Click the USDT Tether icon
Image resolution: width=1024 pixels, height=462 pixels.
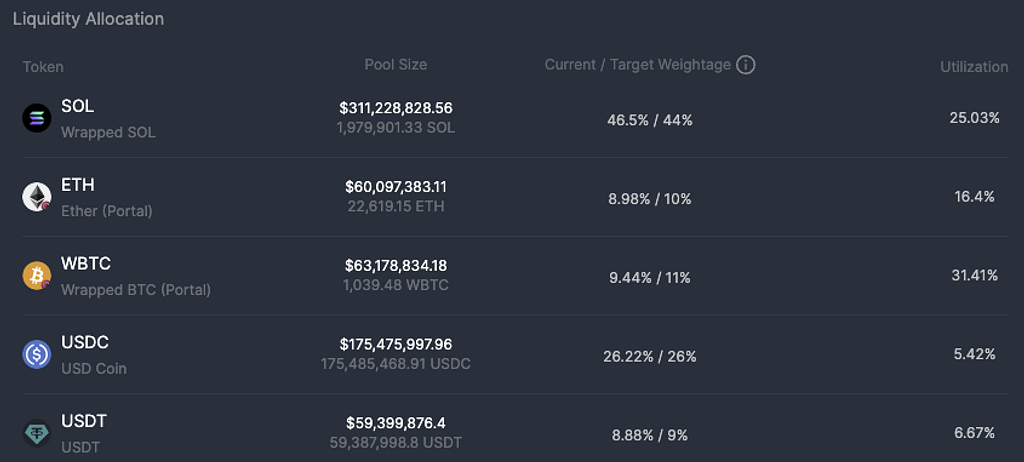[37, 433]
